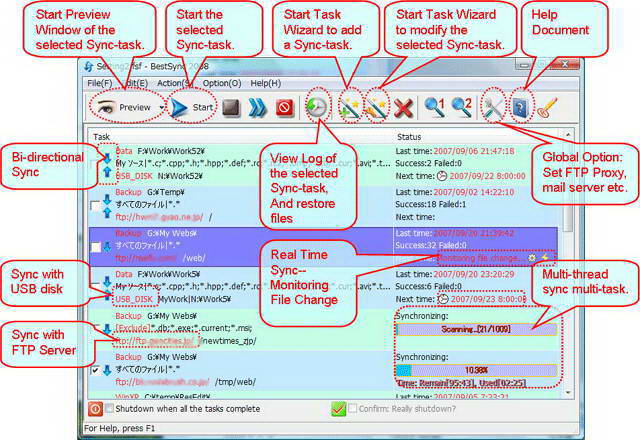Viewport: 640px width, 440px height.
Task: Open the Action menu
Action: tap(175, 83)
